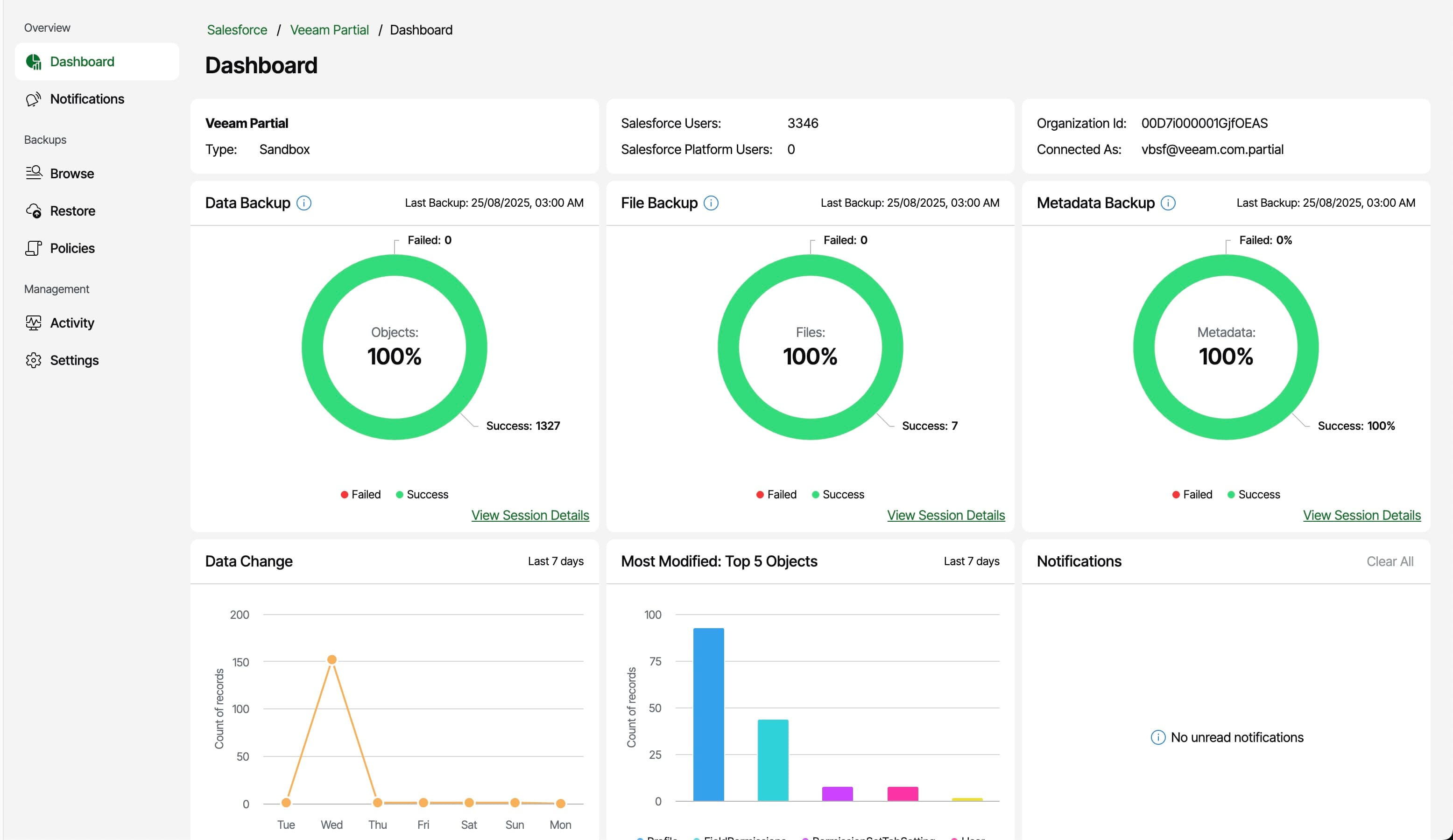
Task: Click the Browse icon in sidebar
Action: pos(34,173)
